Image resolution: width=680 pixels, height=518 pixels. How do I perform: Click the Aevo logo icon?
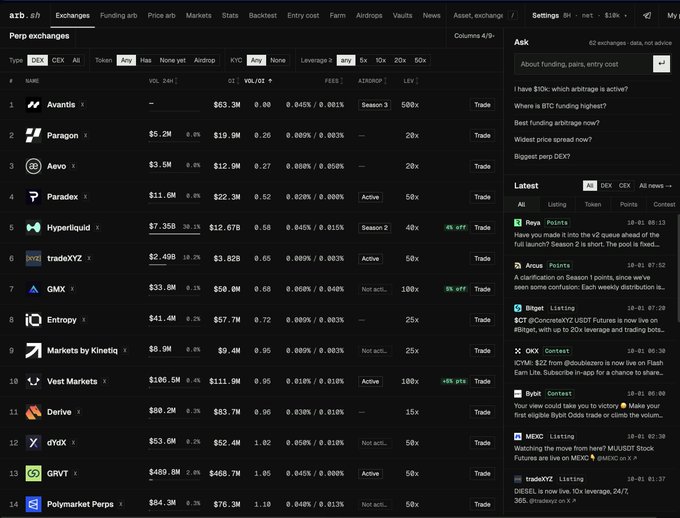tap(33, 166)
